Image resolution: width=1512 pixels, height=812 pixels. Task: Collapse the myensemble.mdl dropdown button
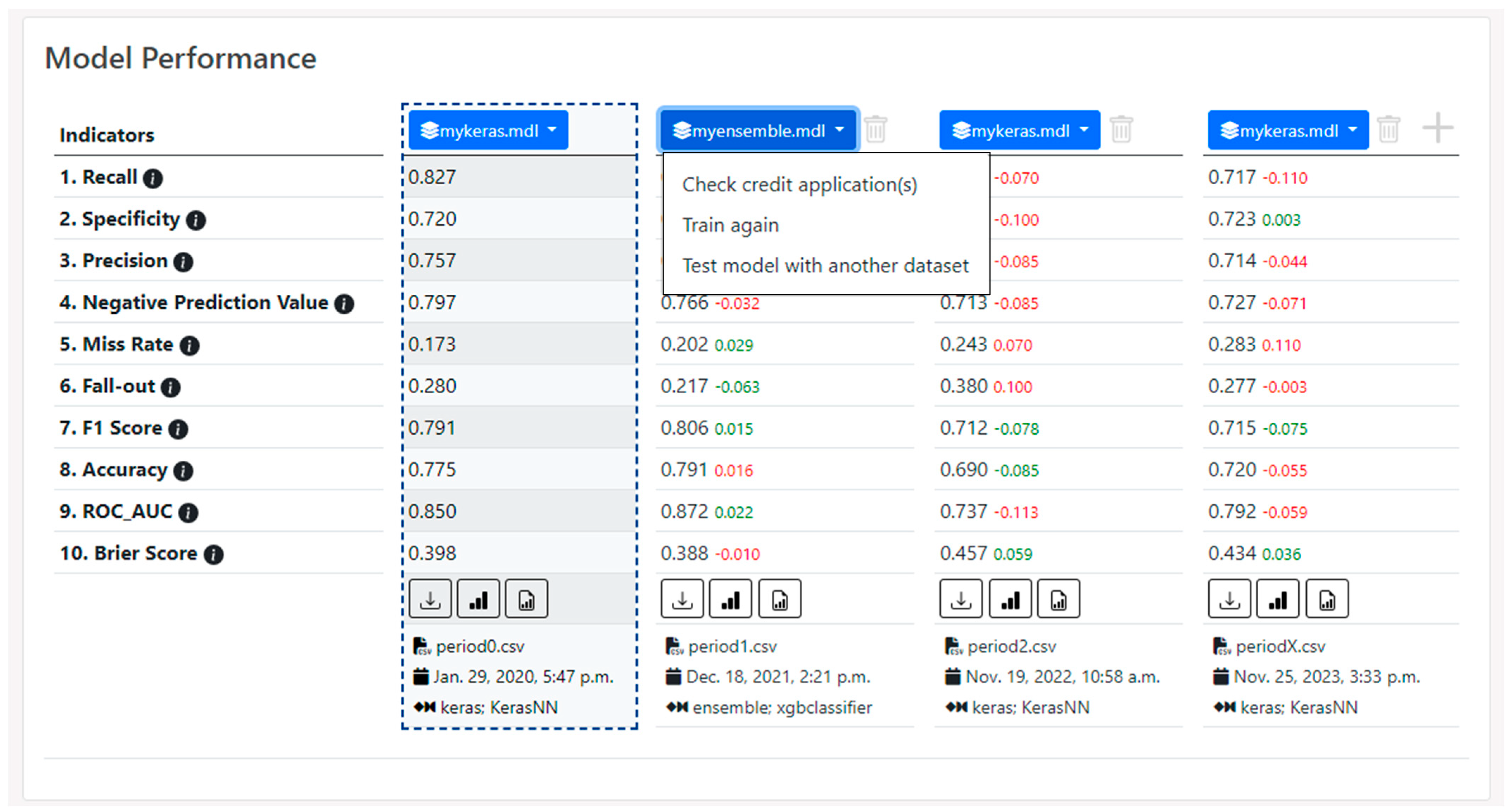click(758, 130)
